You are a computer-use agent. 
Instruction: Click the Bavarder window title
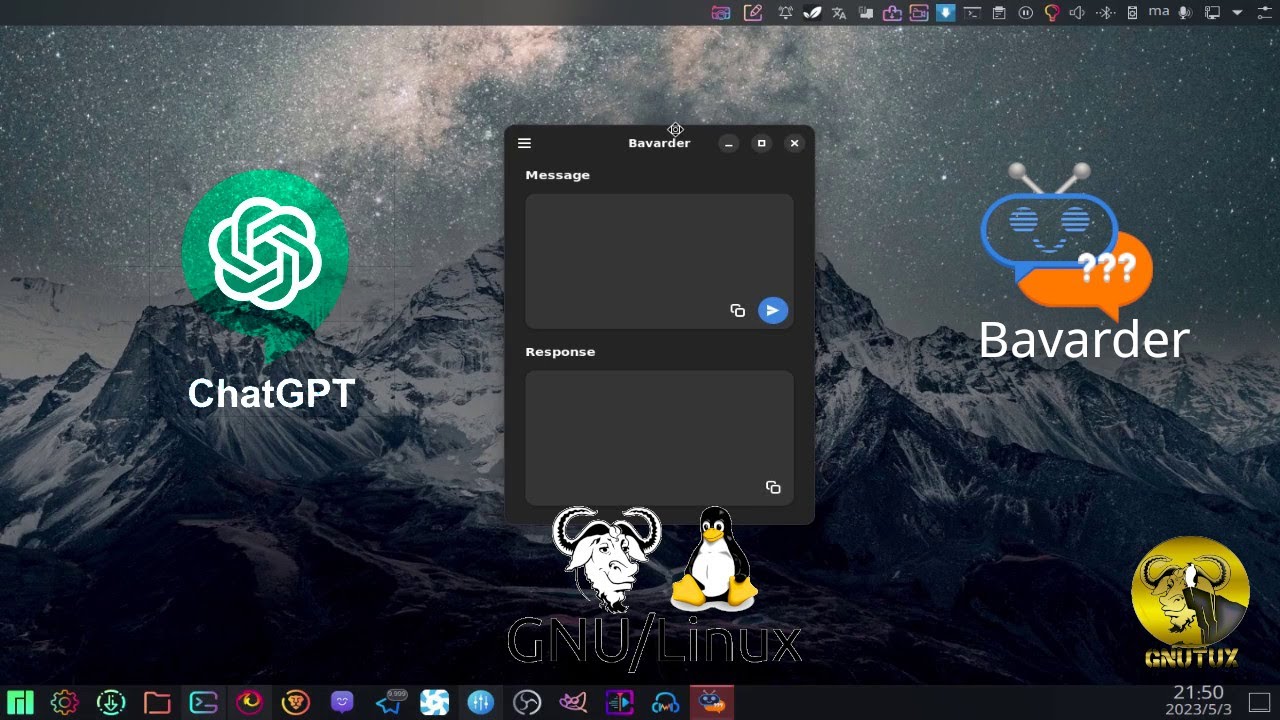click(x=659, y=143)
